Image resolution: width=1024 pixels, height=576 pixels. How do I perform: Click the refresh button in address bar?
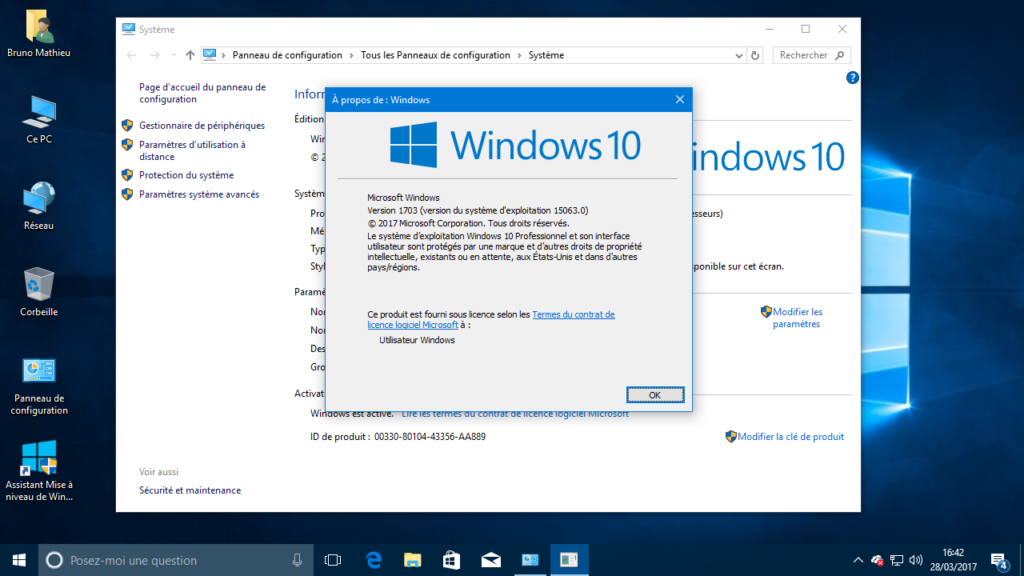coord(755,56)
